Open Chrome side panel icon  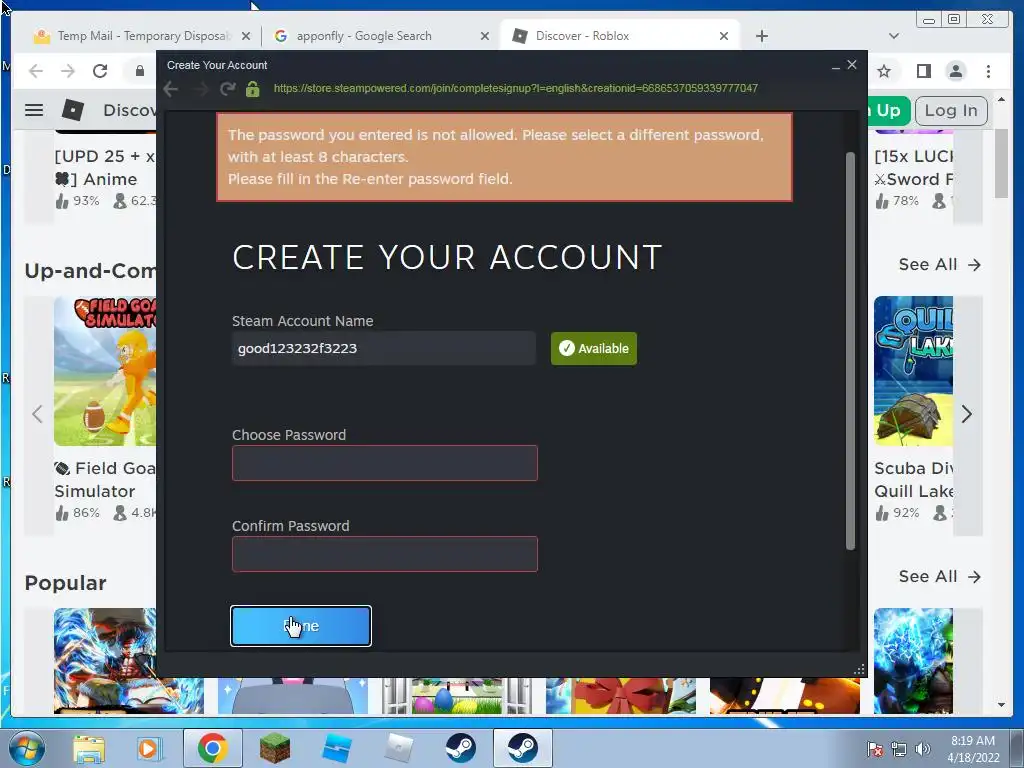click(923, 71)
